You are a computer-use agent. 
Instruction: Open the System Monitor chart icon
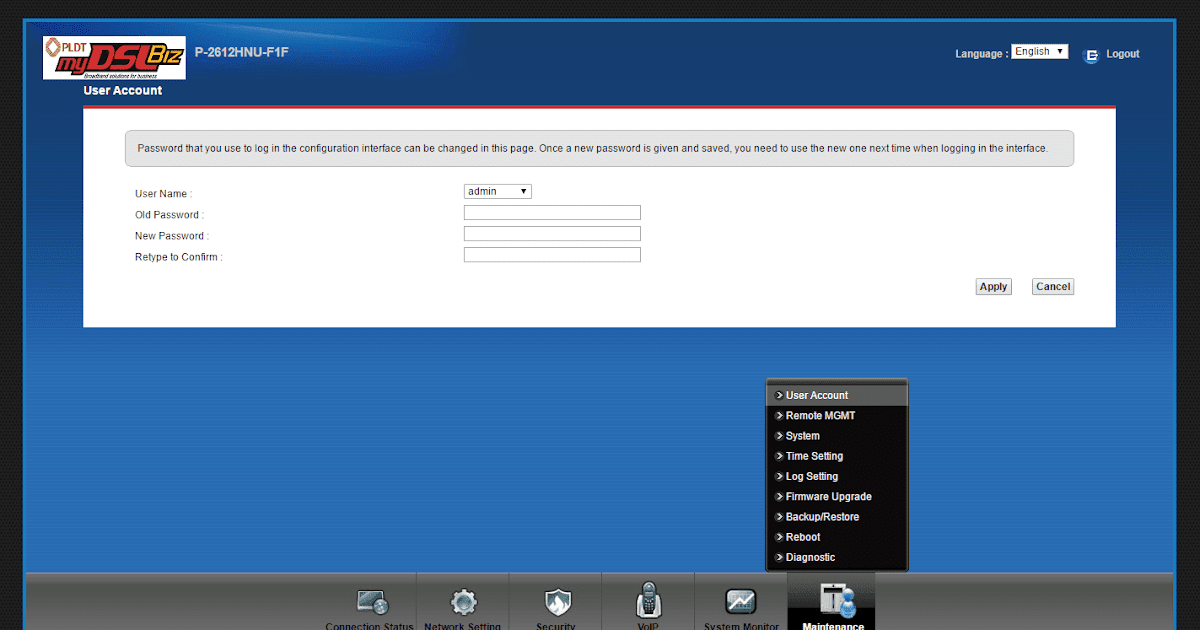click(740, 602)
